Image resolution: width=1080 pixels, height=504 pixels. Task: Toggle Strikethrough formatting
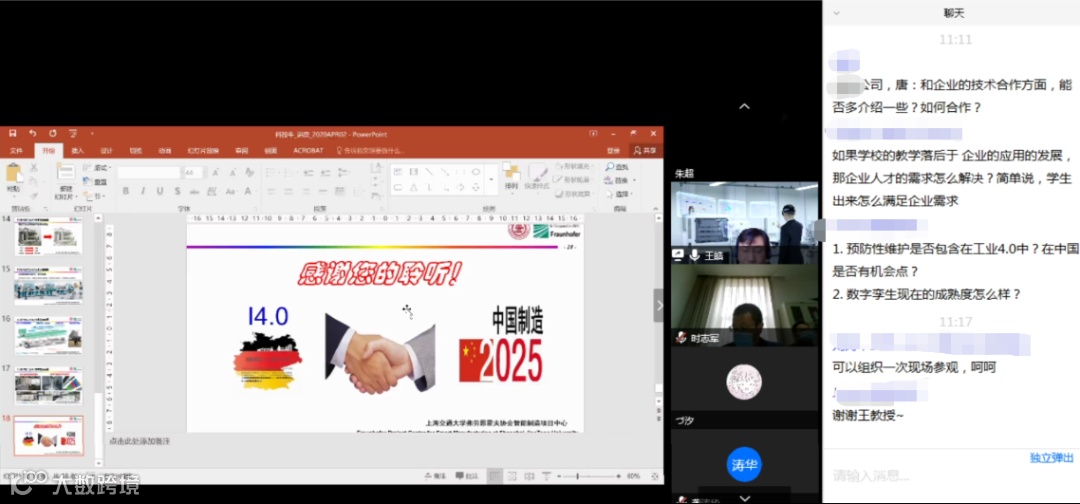pos(194,191)
